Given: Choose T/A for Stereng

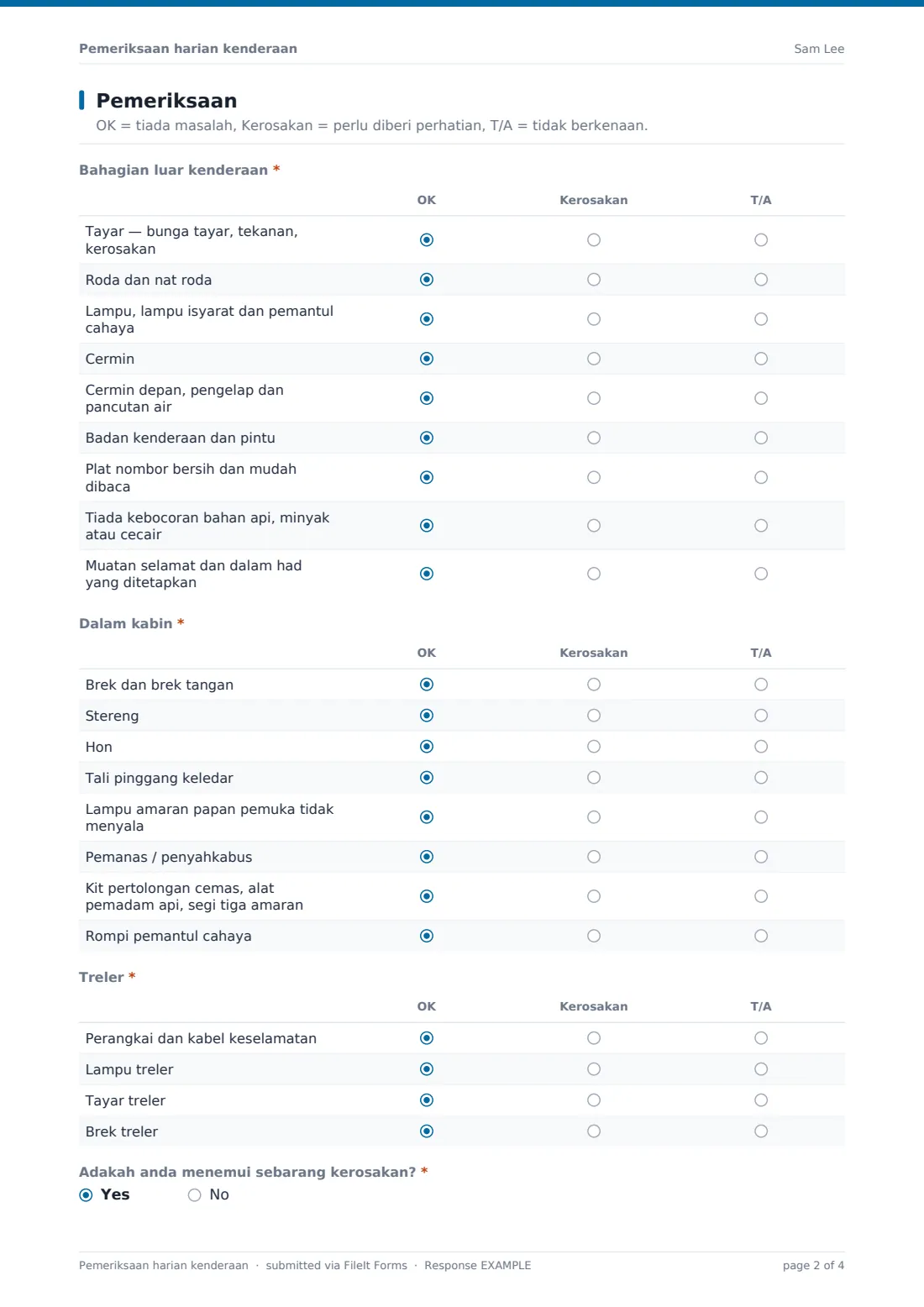Looking at the screenshot, I should tap(761, 716).
